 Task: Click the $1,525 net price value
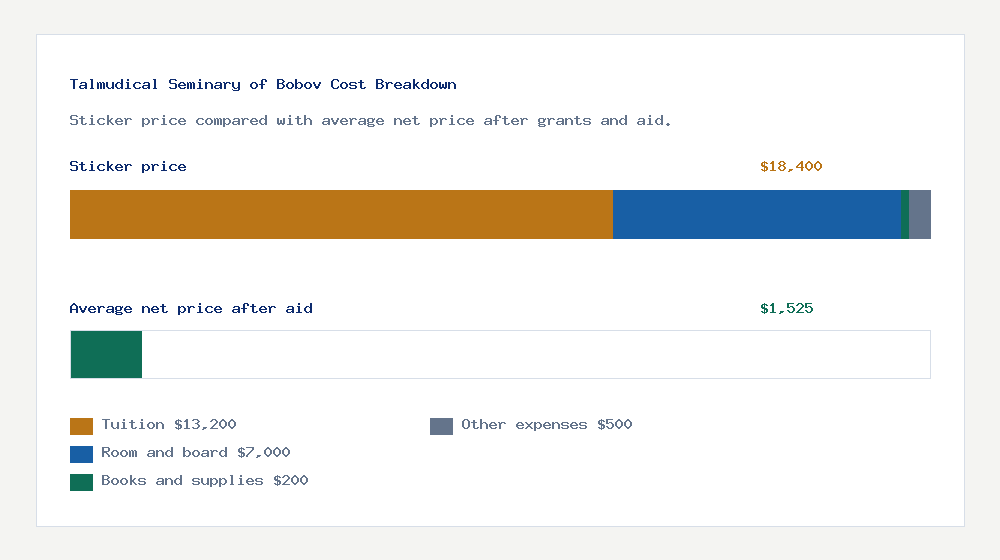[786, 309]
